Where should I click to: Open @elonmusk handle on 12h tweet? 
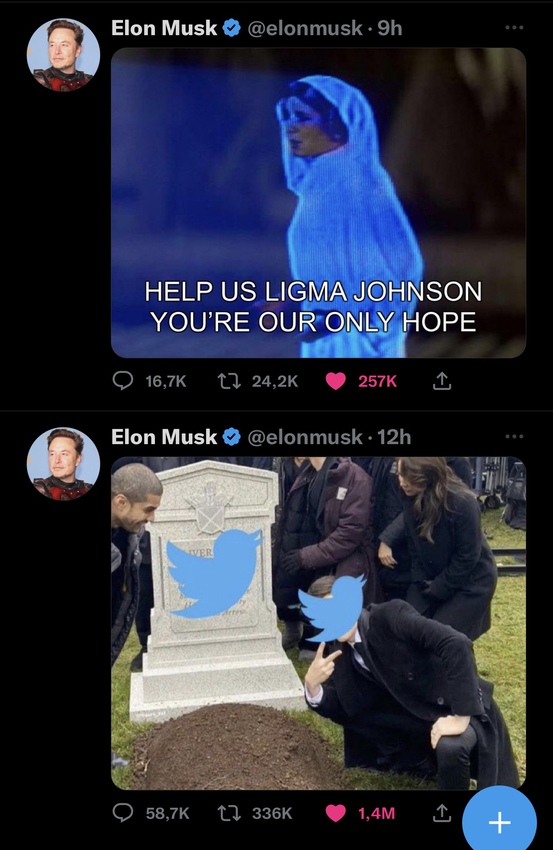click(x=305, y=437)
